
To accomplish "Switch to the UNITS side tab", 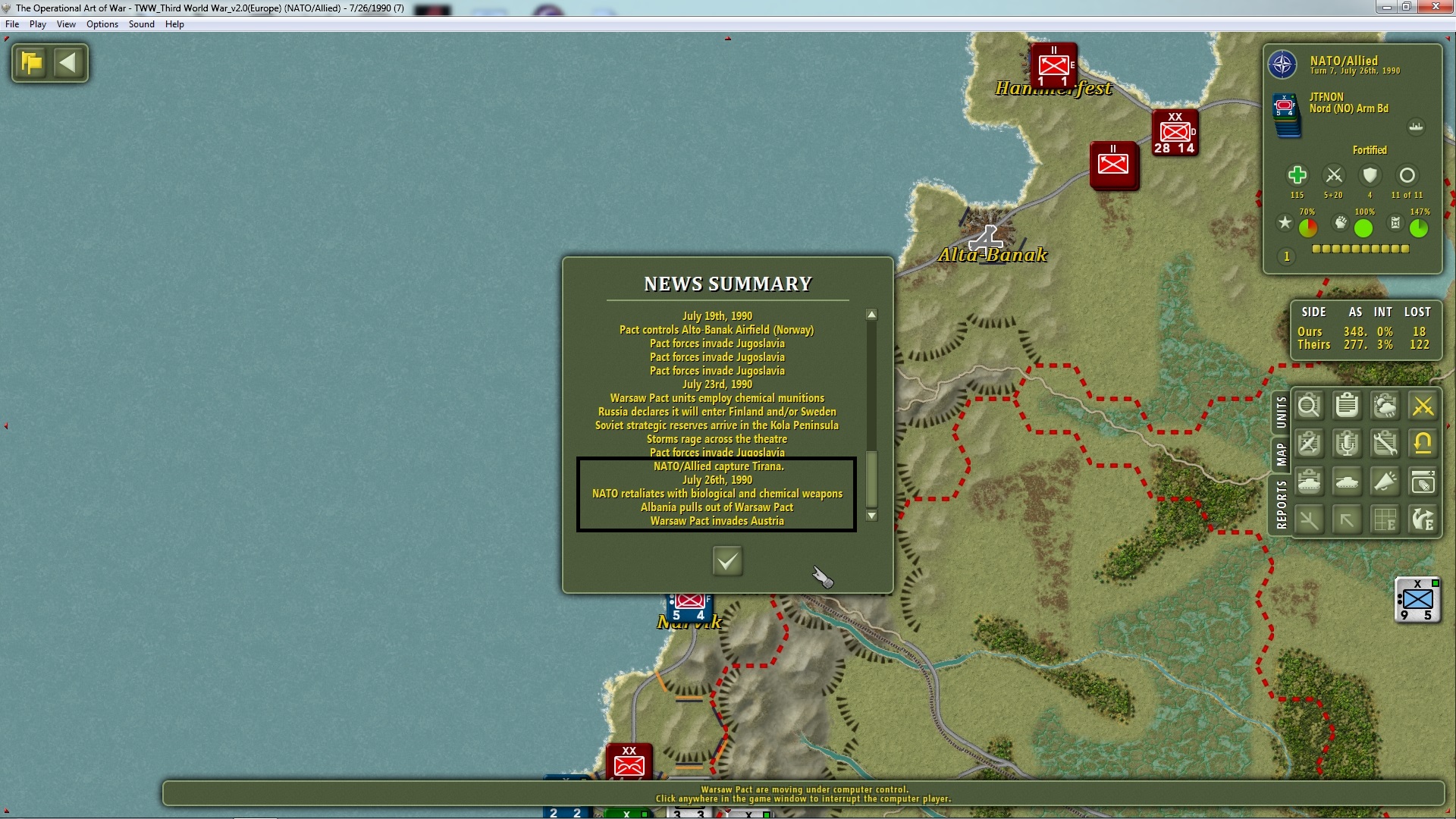I will [x=1282, y=413].
